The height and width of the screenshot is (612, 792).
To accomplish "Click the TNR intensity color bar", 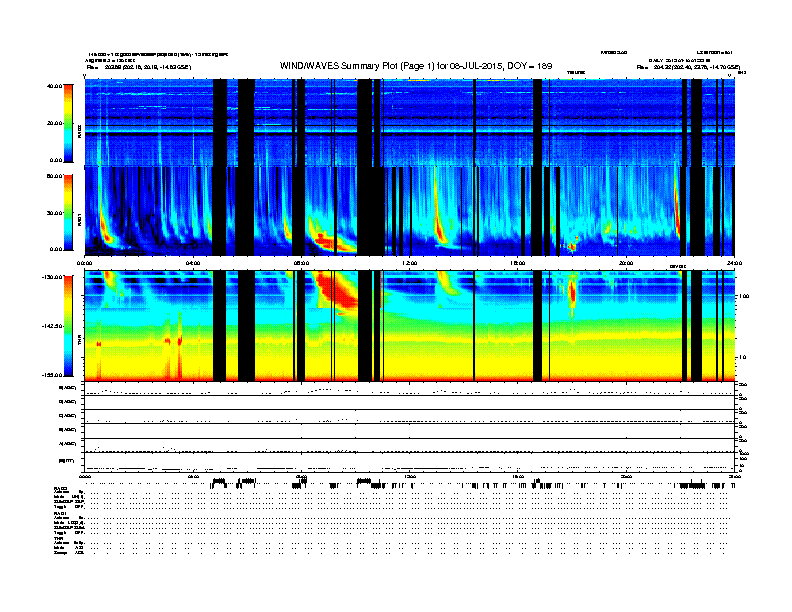I will [68, 326].
